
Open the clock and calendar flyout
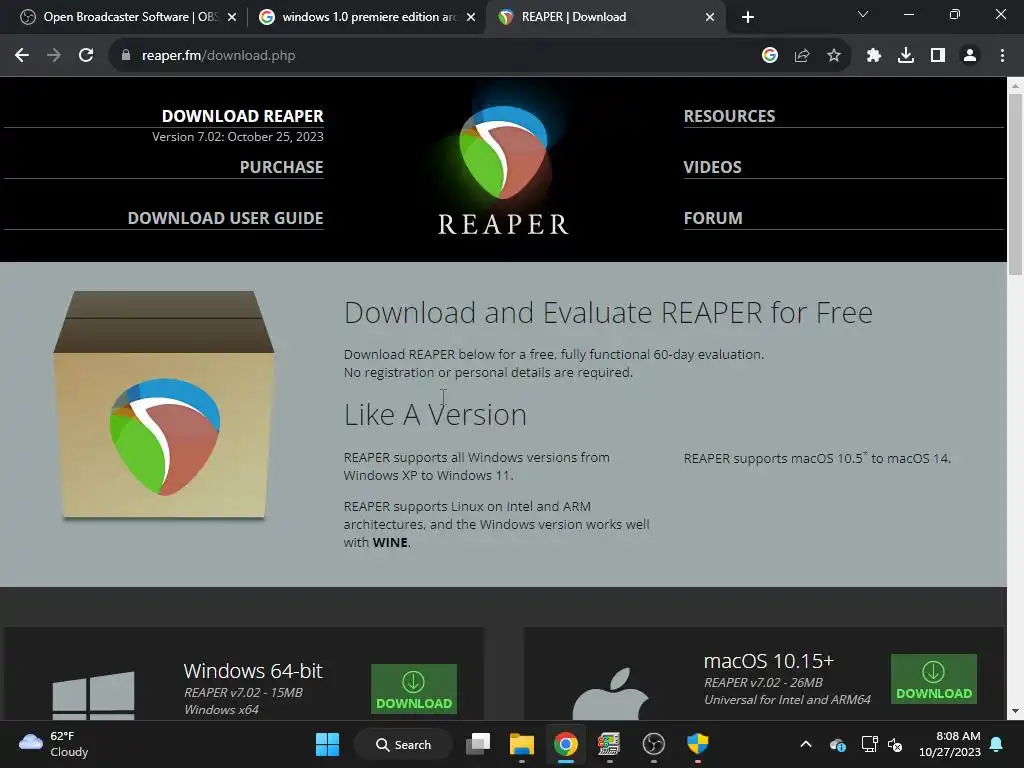click(x=950, y=744)
